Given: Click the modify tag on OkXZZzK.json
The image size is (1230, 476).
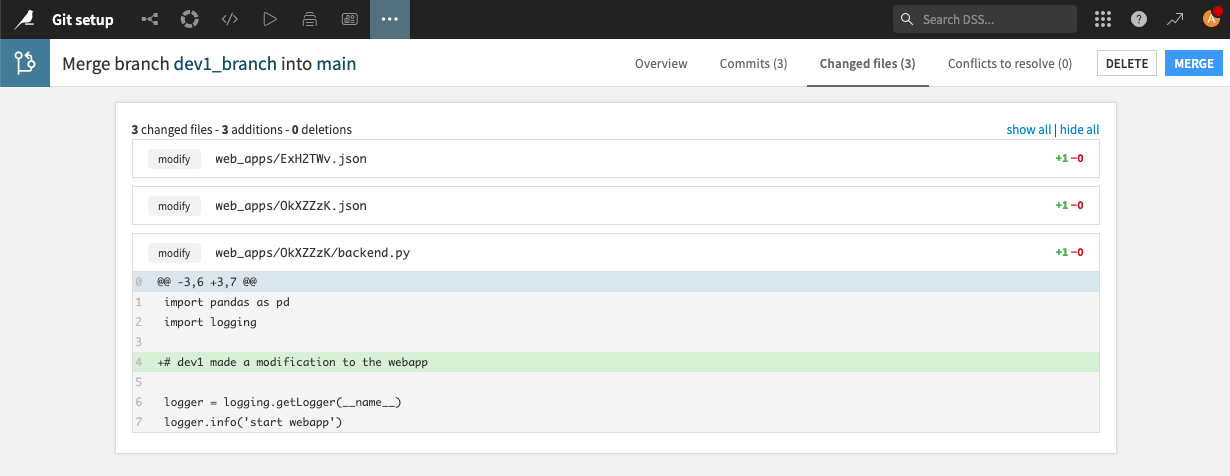Looking at the screenshot, I should click(x=174, y=206).
